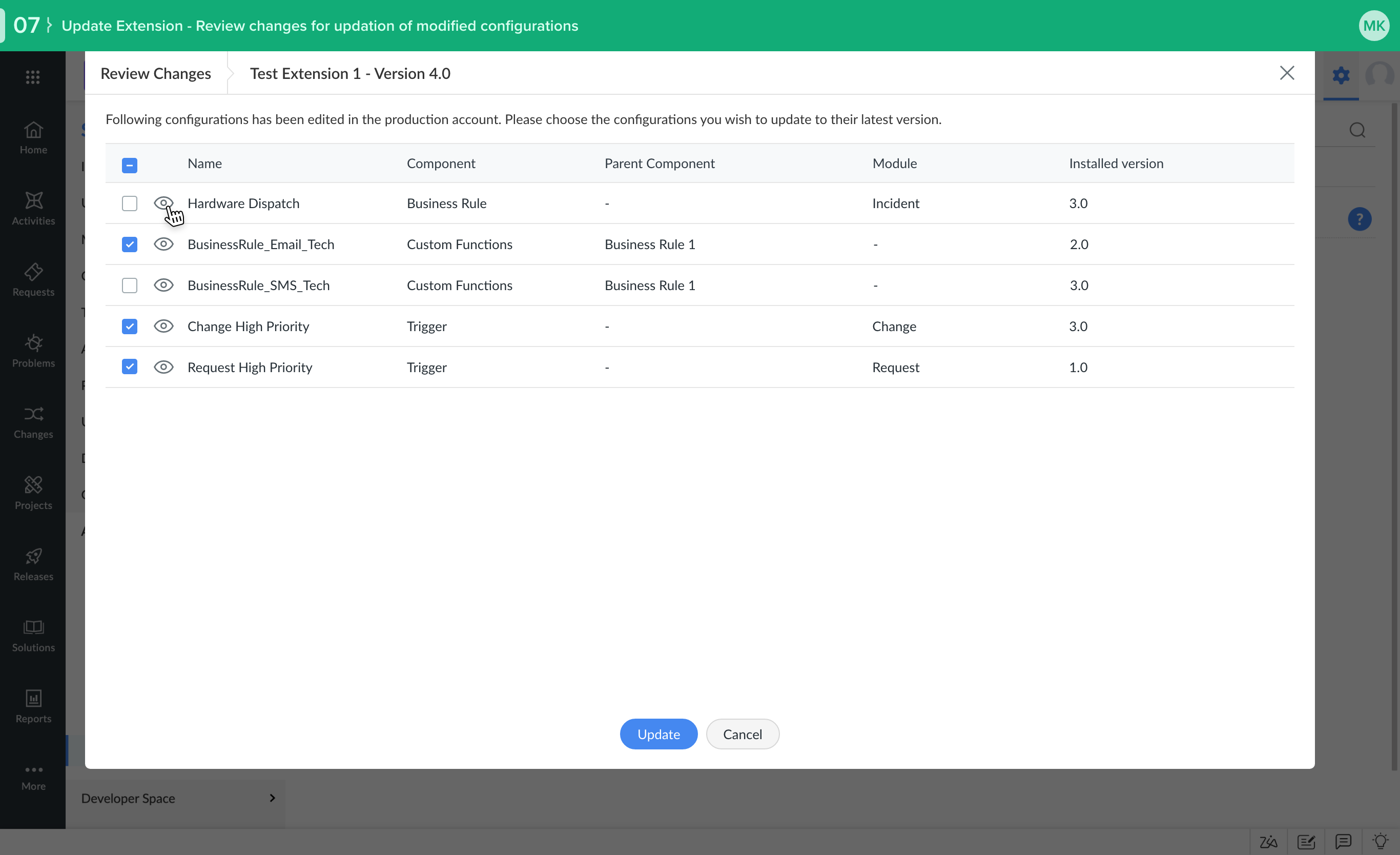Image resolution: width=1400 pixels, height=855 pixels.
Task: Click the Incident module cell
Action: click(895, 203)
